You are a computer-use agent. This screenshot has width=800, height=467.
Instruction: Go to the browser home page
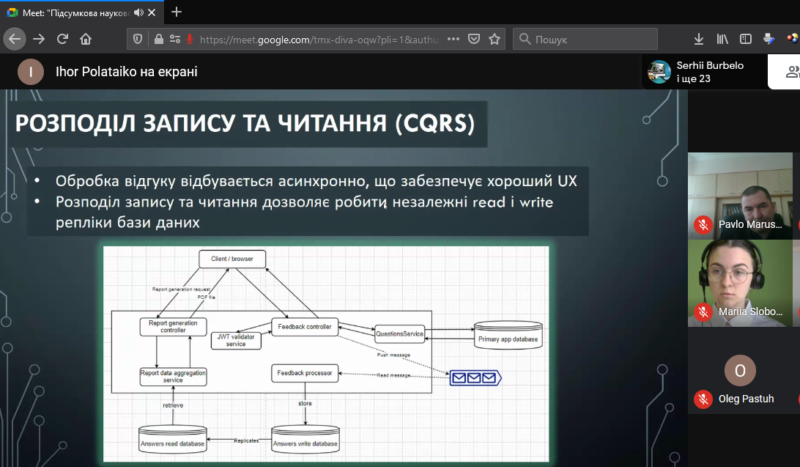[x=86, y=39]
